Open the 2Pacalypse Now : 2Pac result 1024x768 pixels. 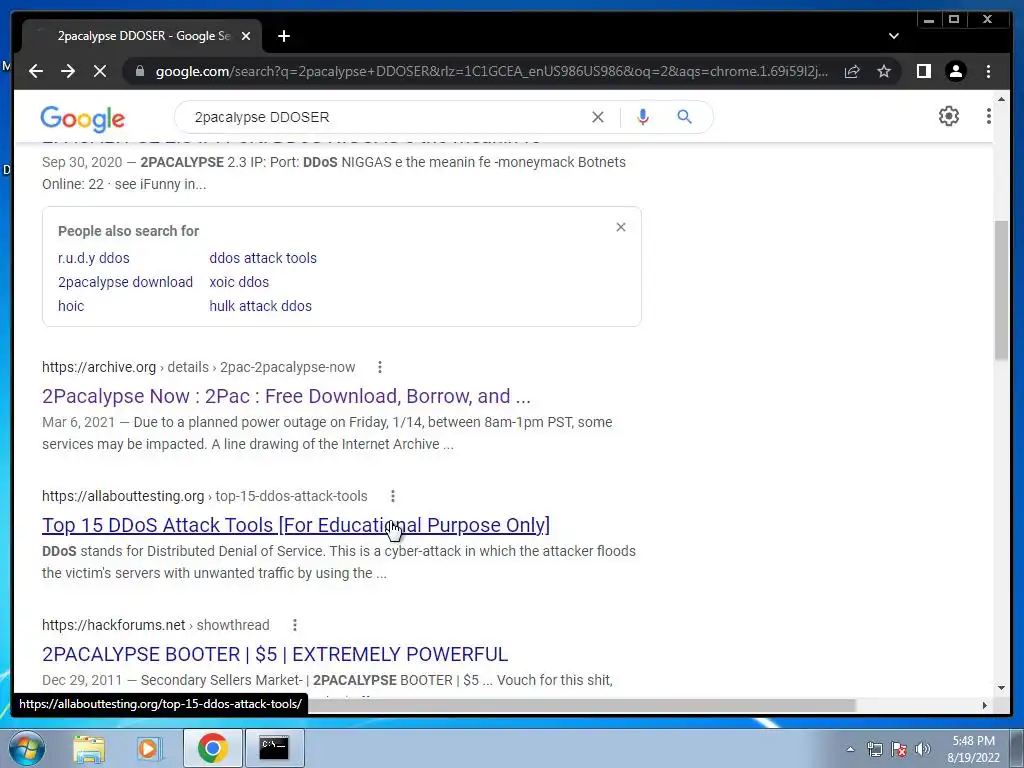[x=286, y=396]
